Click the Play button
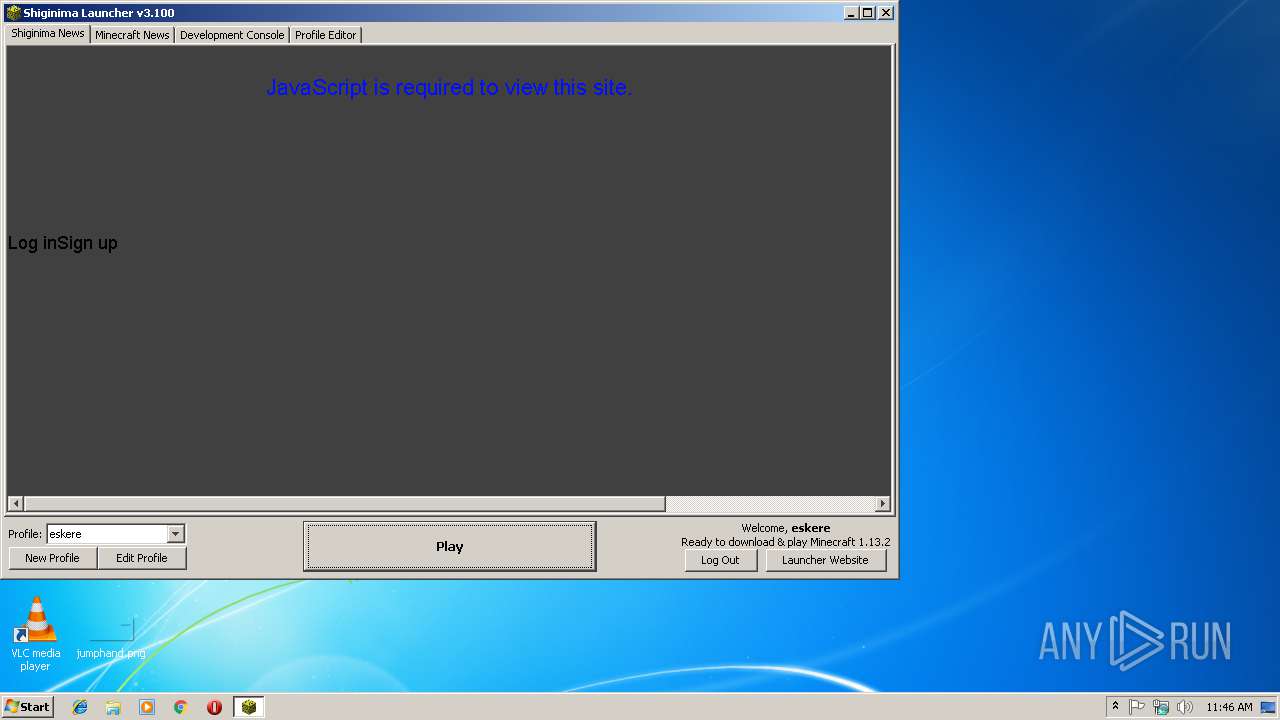The width and height of the screenshot is (1280, 720). click(x=450, y=547)
